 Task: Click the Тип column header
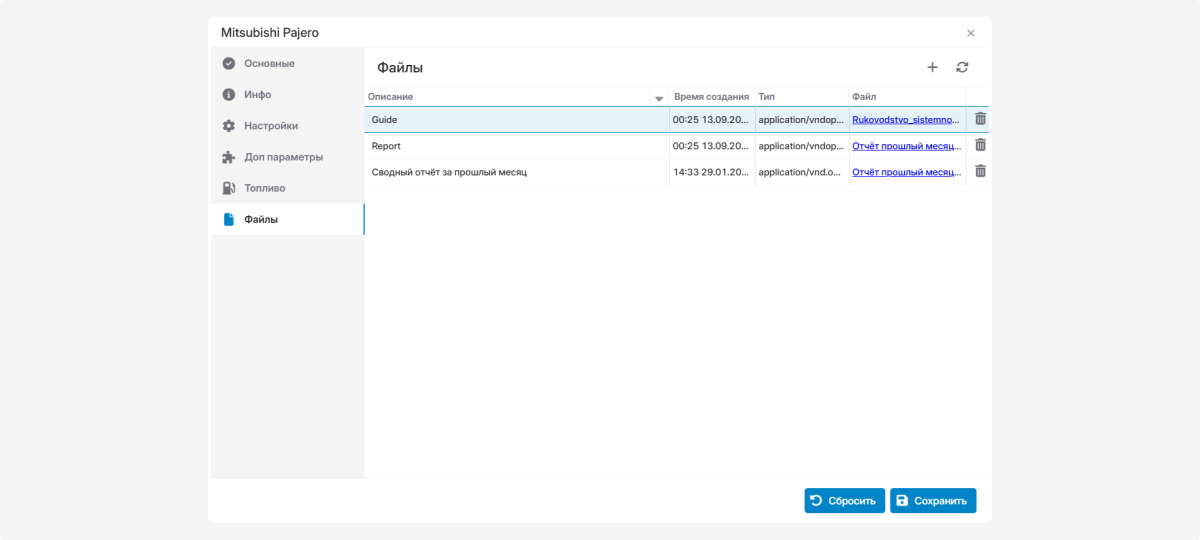(767, 97)
